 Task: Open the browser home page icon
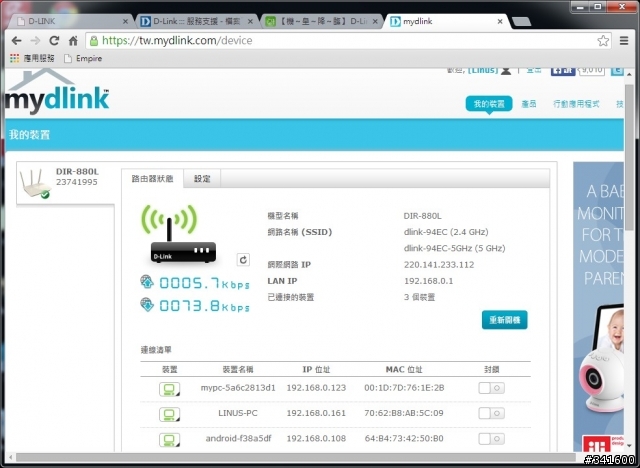[x=73, y=40]
